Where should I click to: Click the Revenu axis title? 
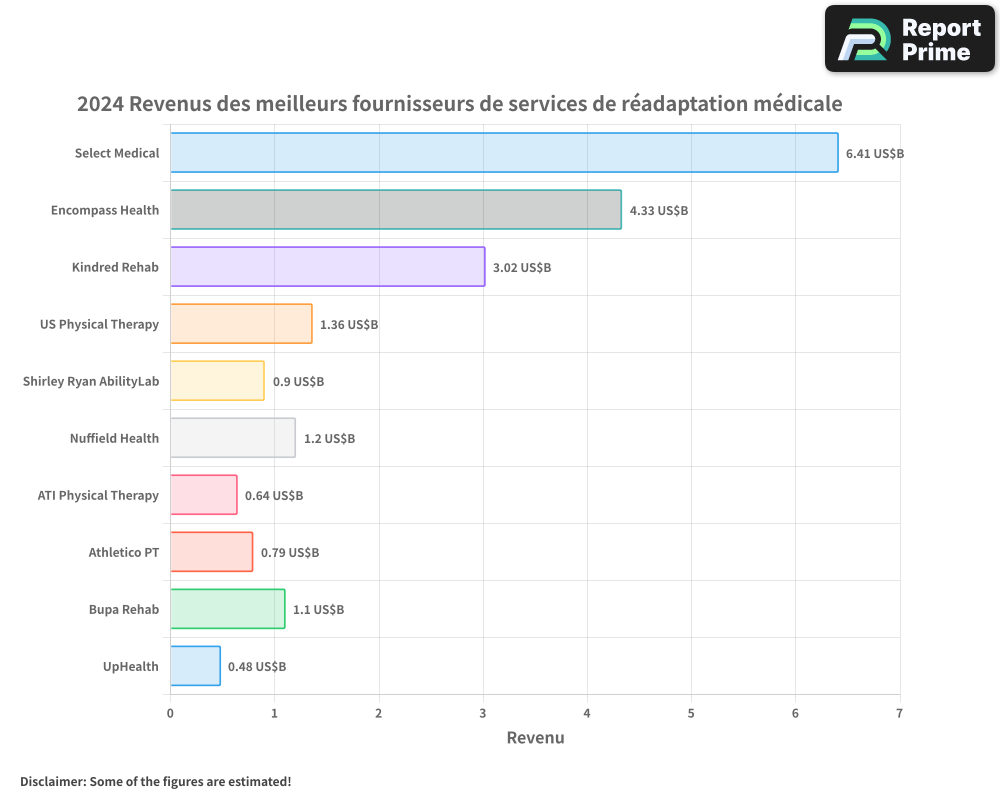[535, 737]
